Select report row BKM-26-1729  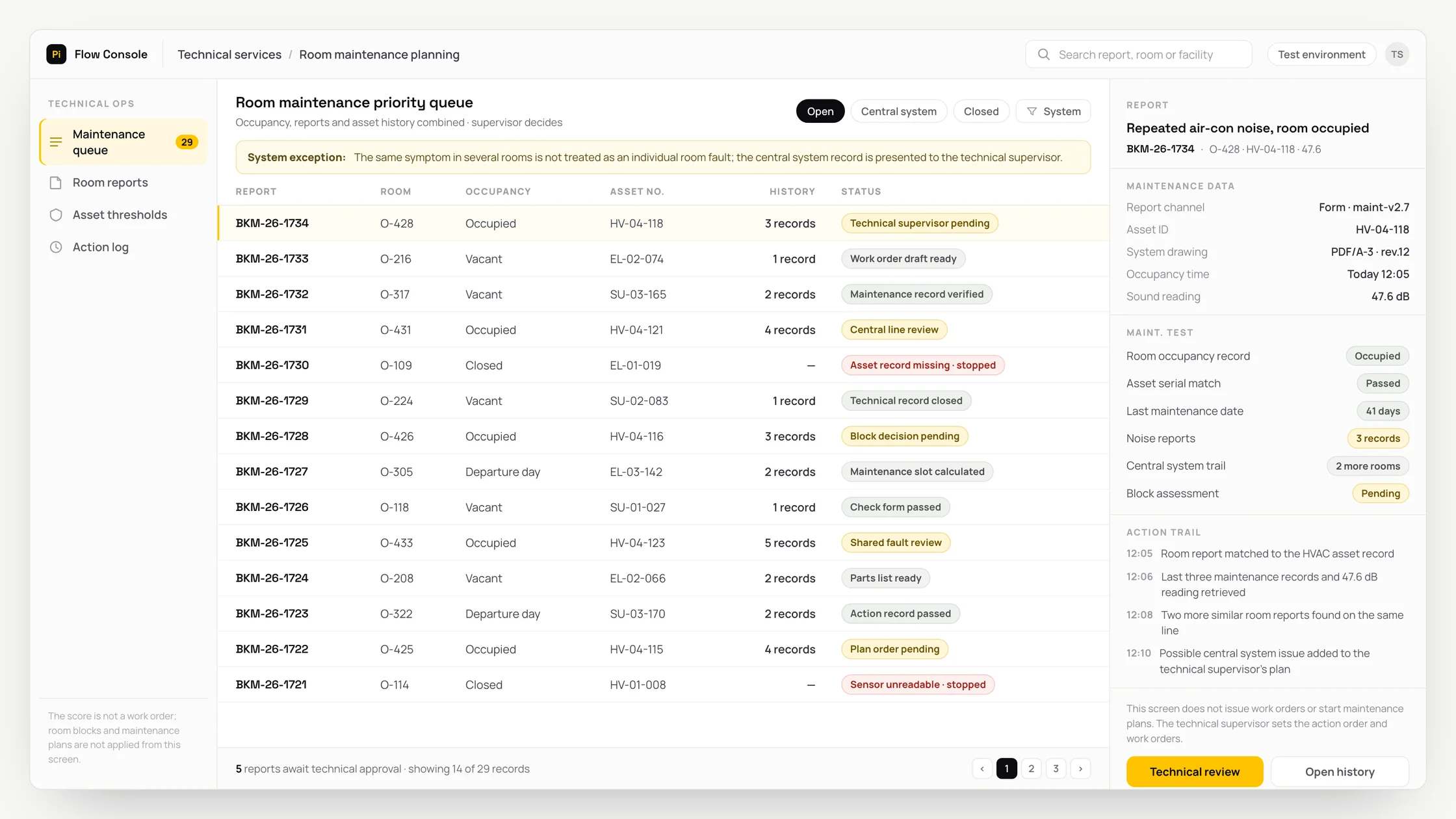[663, 401]
